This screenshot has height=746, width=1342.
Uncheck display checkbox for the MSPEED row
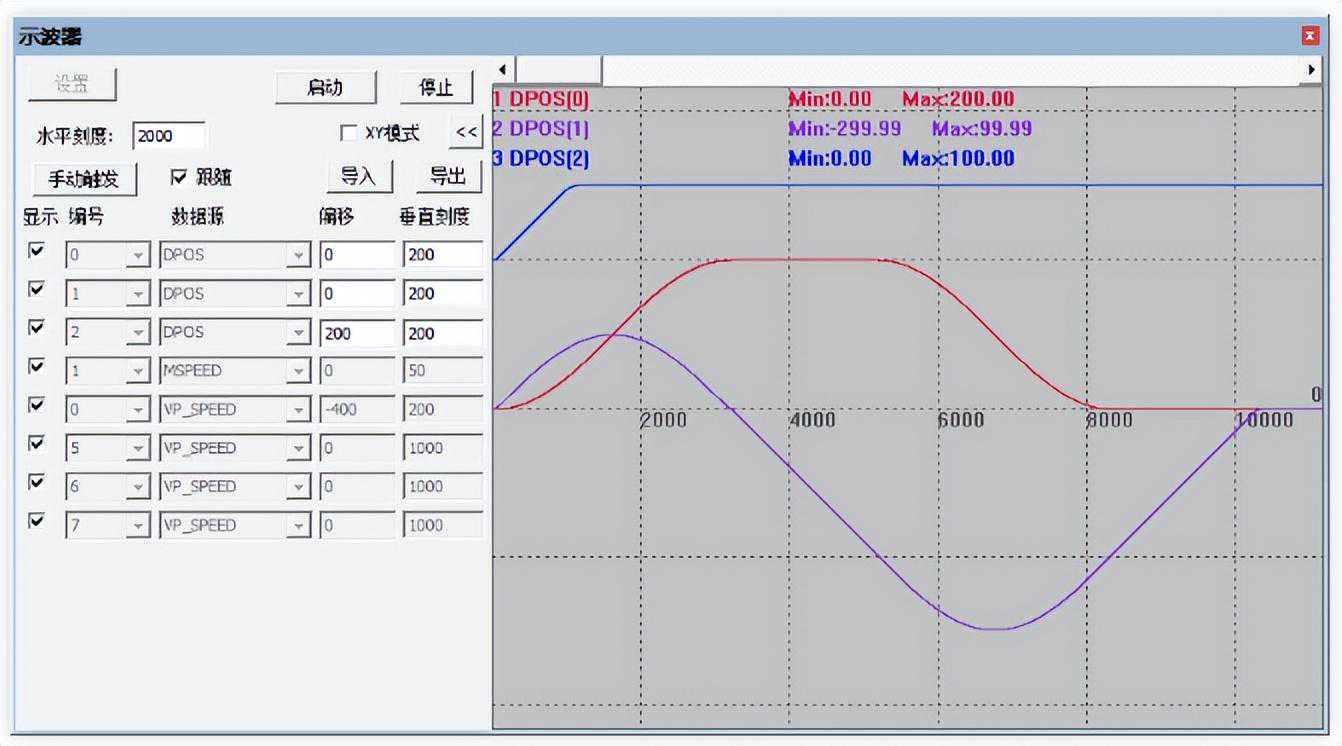[x=37, y=367]
